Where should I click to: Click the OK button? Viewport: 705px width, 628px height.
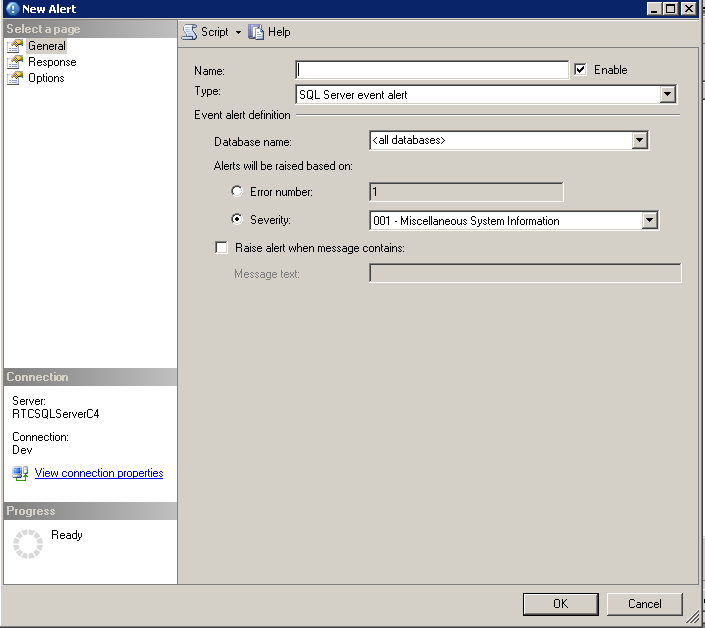click(561, 604)
